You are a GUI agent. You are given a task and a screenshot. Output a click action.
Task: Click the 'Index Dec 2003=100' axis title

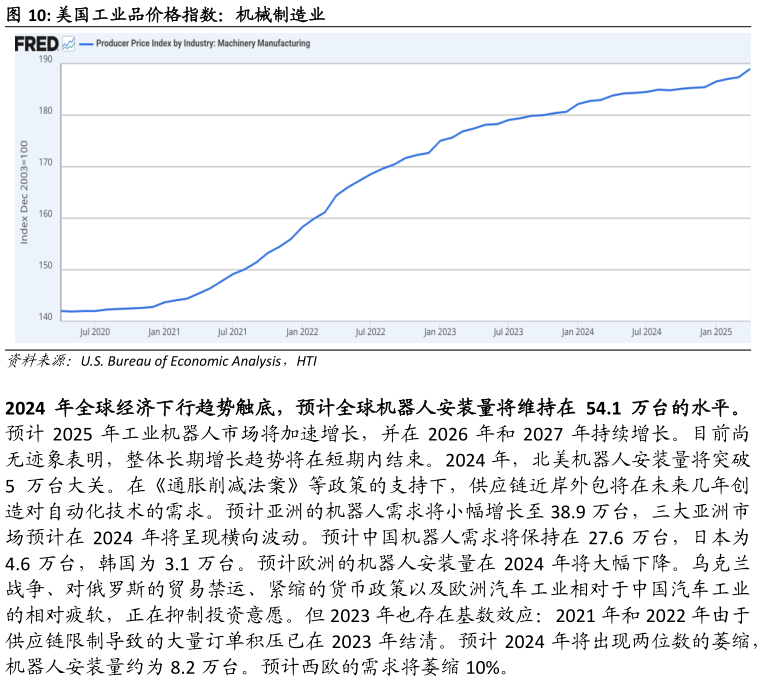[24, 192]
